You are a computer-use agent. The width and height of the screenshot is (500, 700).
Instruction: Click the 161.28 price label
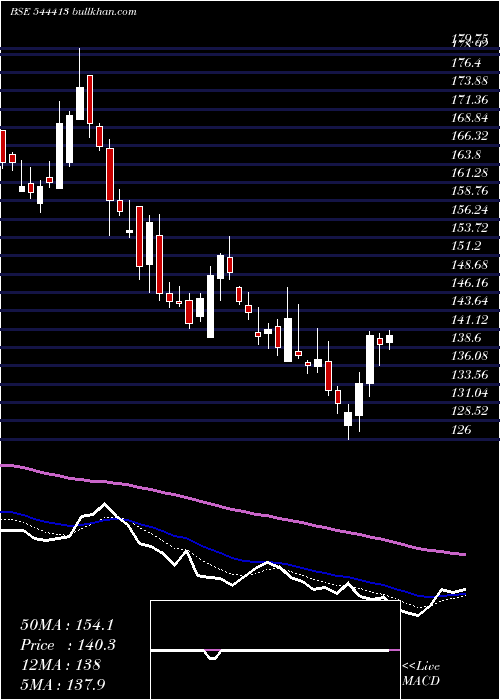coord(470,173)
